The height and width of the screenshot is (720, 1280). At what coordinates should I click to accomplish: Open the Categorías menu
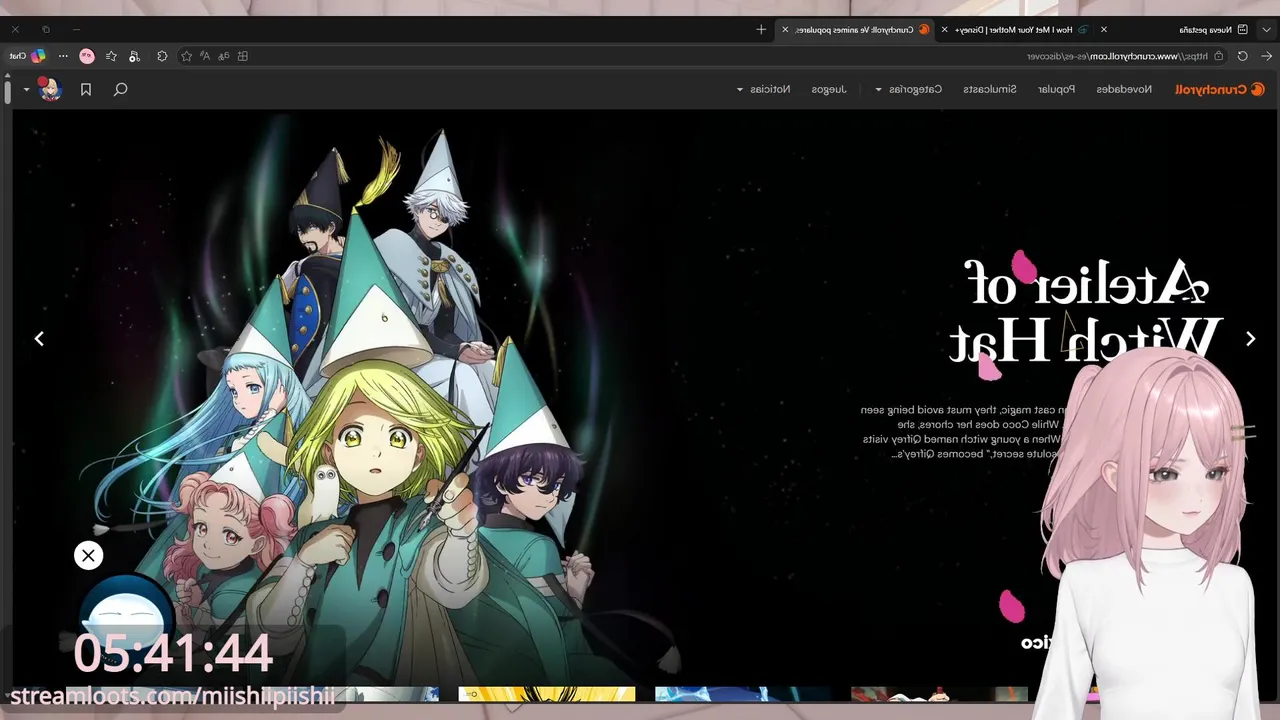tap(916, 89)
